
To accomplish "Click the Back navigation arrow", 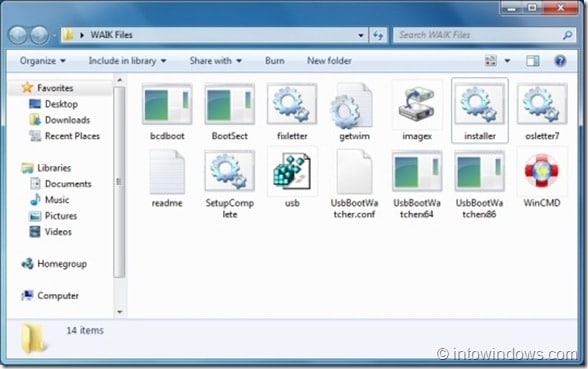I will pos(18,36).
